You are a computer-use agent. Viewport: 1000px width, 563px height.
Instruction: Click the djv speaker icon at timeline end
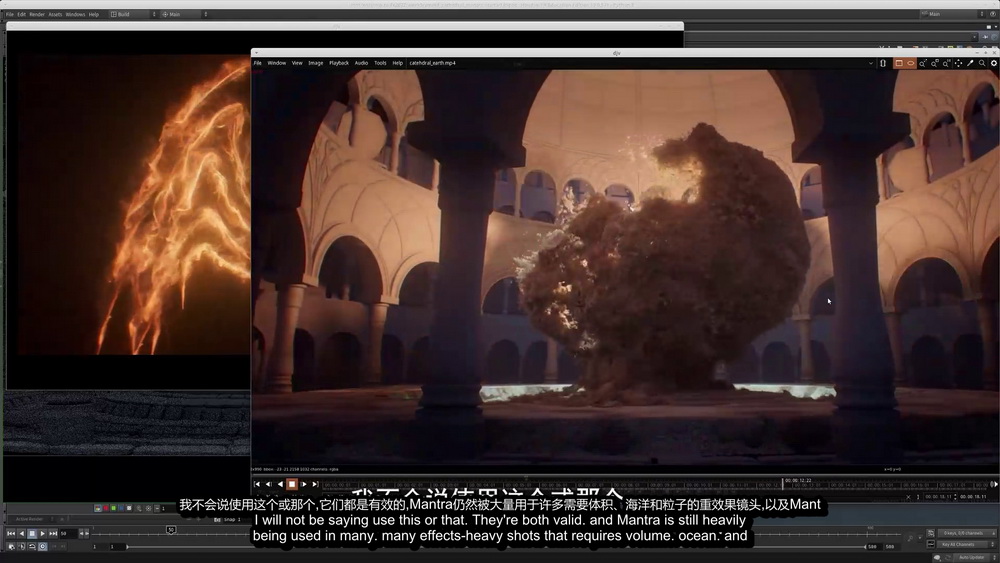pyautogui.click(x=994, y=485)
